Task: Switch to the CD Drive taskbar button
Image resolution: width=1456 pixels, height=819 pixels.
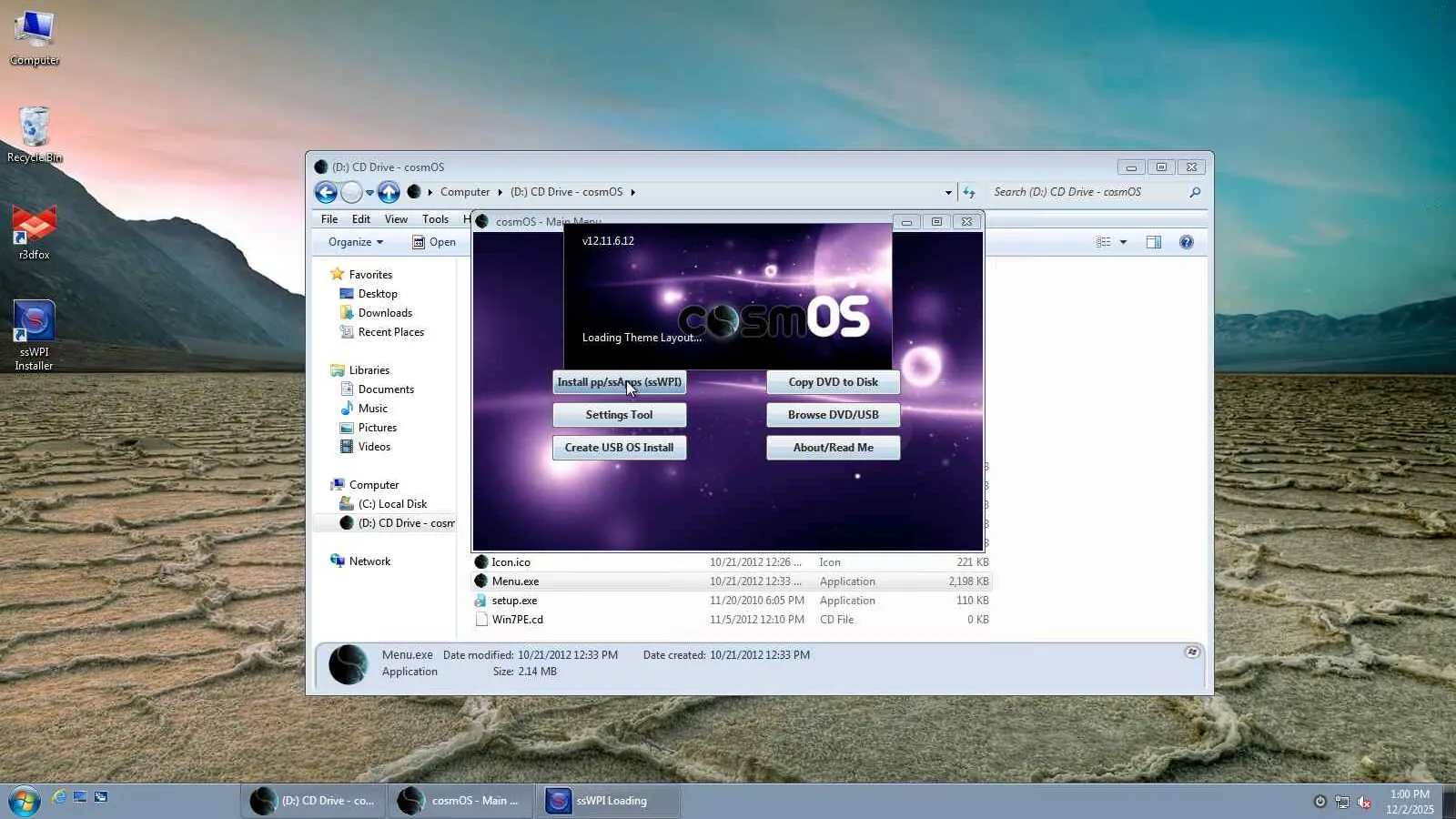Action: [314, 801]
